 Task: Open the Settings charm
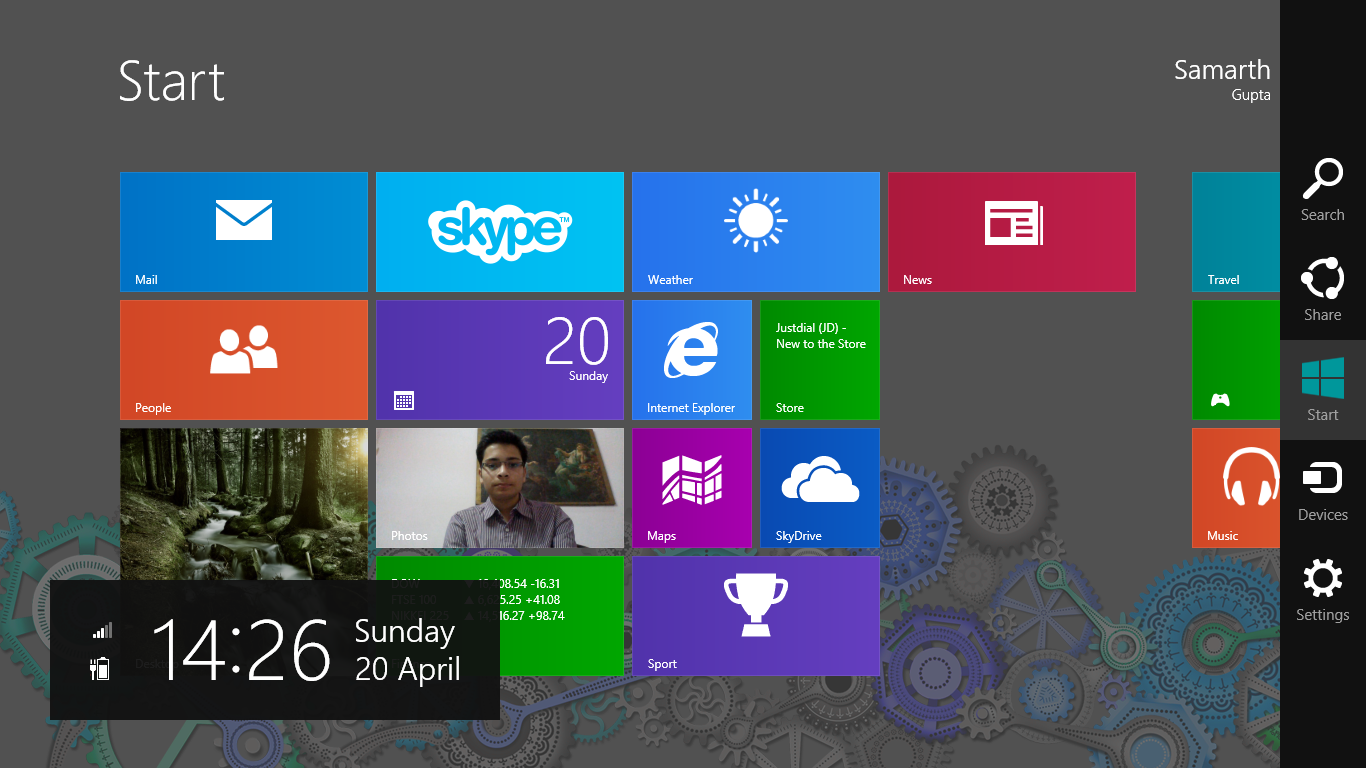click(1323, 590)
